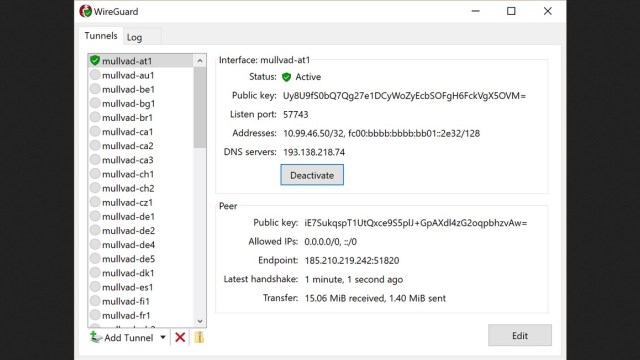Select the mullvad-ca1 tunnel
The width and height of the screenshot is (640, 360).
141,131
